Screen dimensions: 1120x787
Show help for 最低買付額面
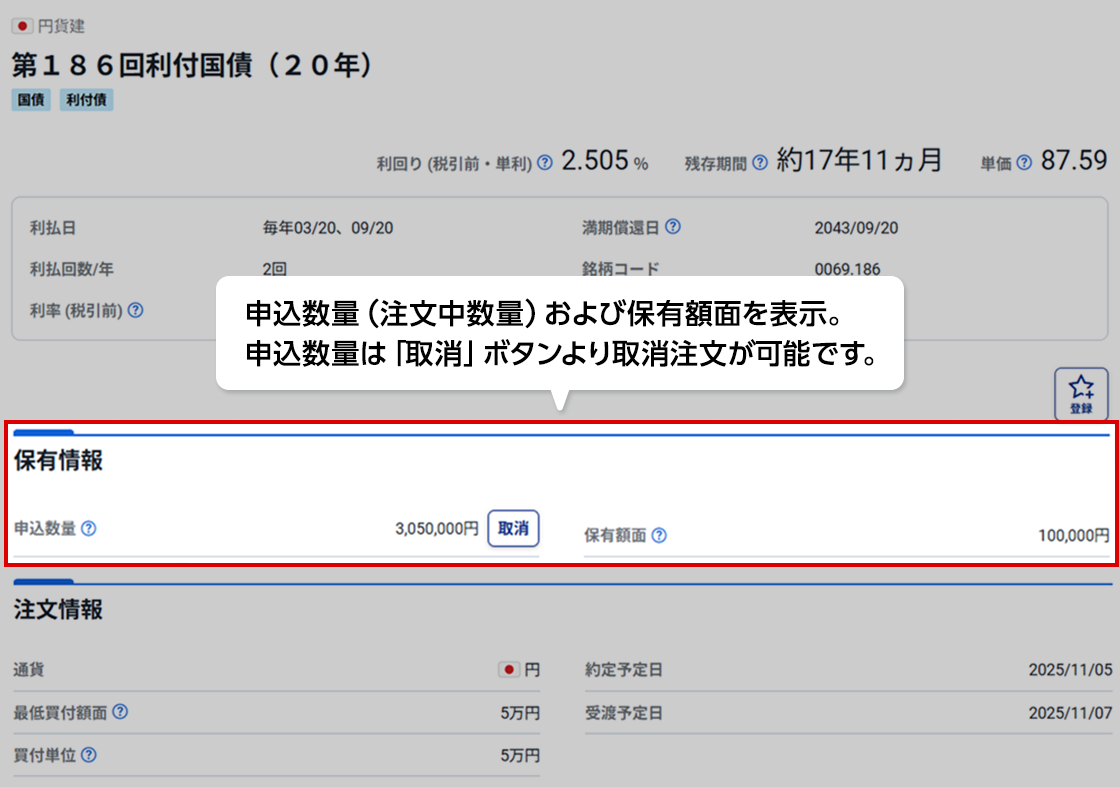tap(120, 712)
